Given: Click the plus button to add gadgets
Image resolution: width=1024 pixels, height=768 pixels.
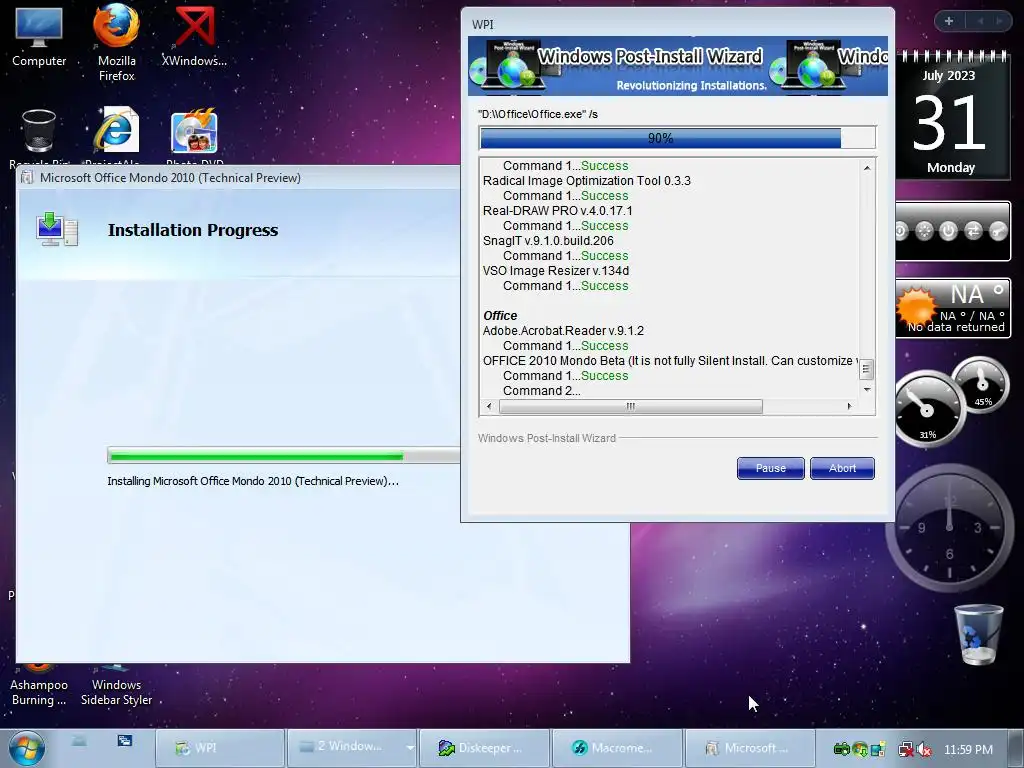Looking at the screenshot, I should point(949,21).
